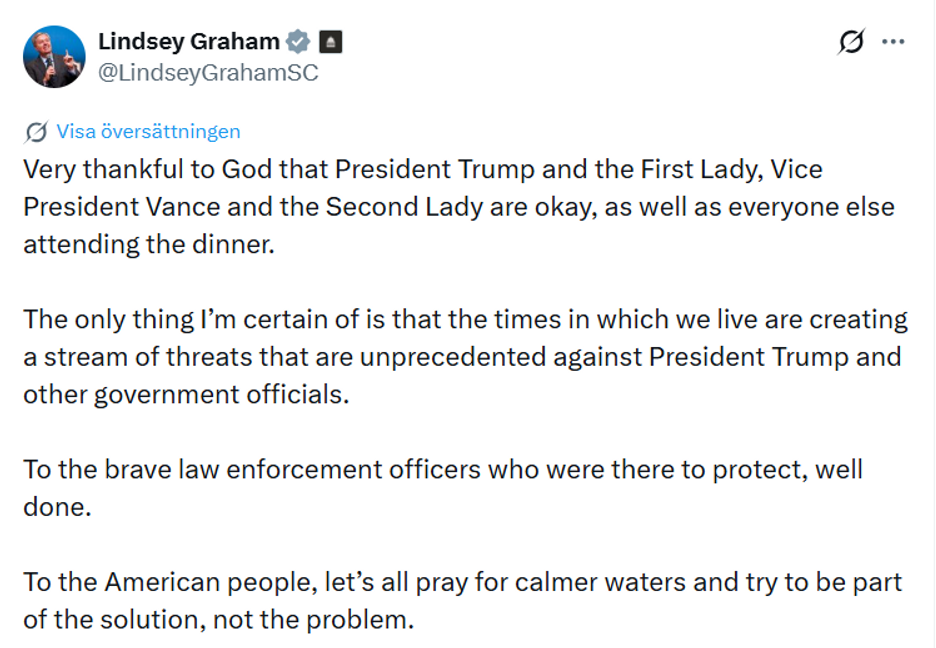This screenshot has height=648, width=936.
Task: Click the line starting 'To the brave law enforcement'
Action: (x=442, y=469)
